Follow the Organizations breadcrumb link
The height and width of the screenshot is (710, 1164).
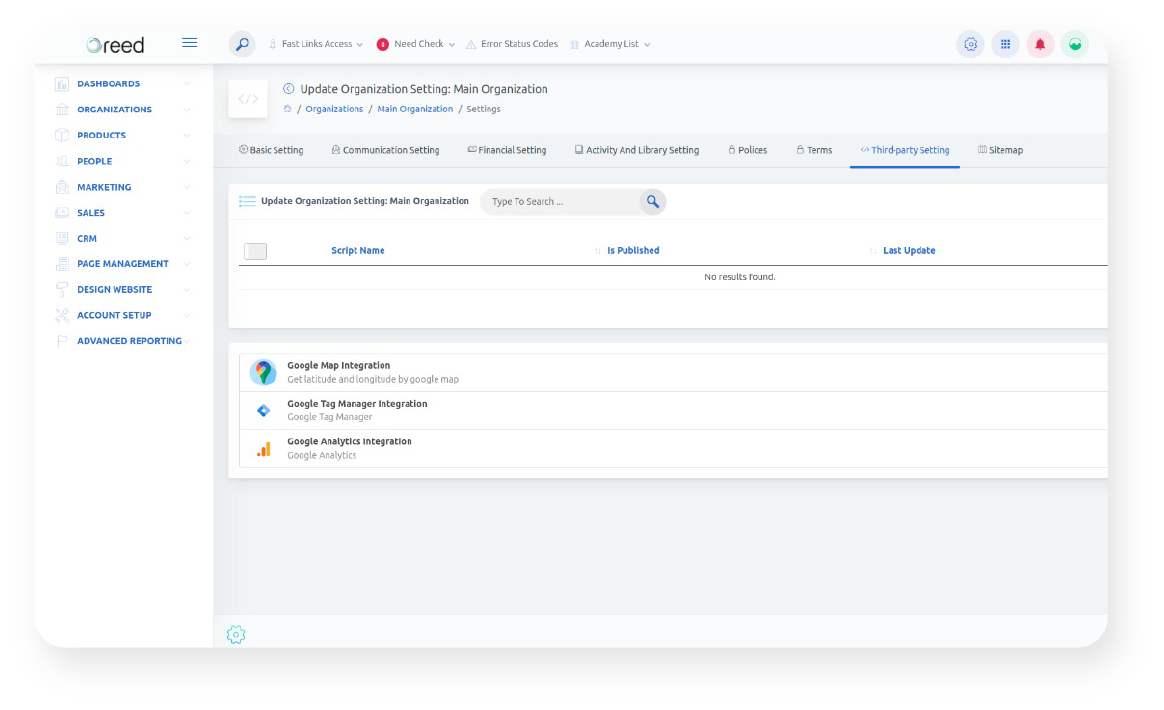(x=334, y=108)
